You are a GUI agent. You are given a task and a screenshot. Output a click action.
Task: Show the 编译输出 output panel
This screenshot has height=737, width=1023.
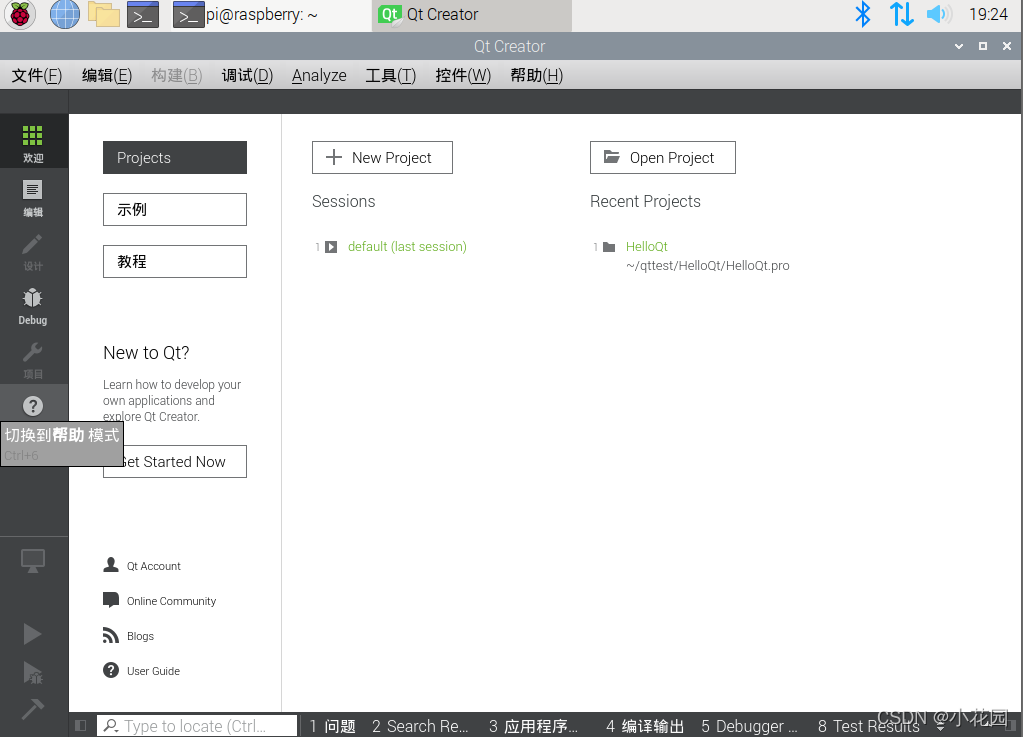tap(644, 726)
